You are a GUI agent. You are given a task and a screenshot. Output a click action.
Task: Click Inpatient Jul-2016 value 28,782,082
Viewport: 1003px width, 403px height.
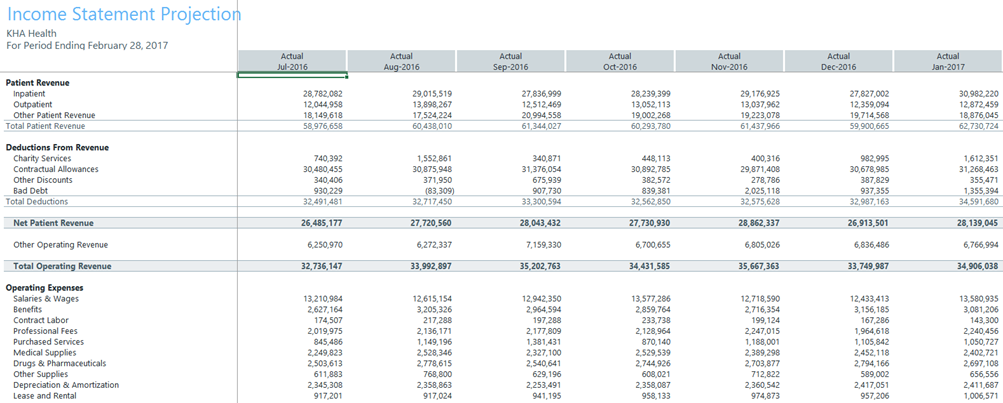coord(323,93)
